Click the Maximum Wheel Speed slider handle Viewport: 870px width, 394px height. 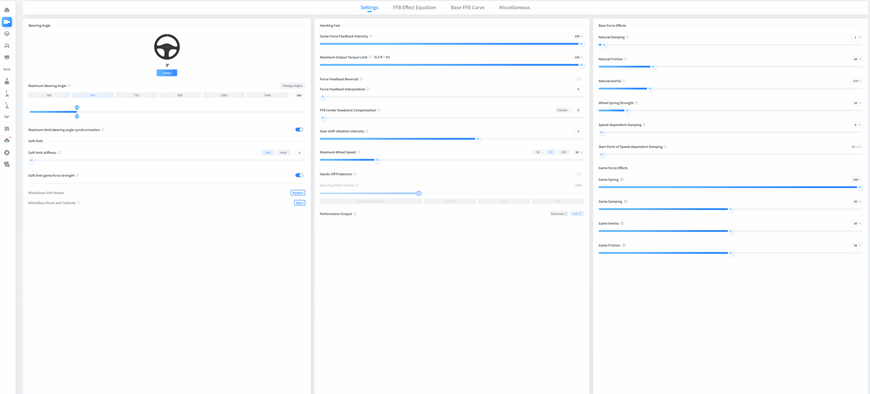coord(377,160)
